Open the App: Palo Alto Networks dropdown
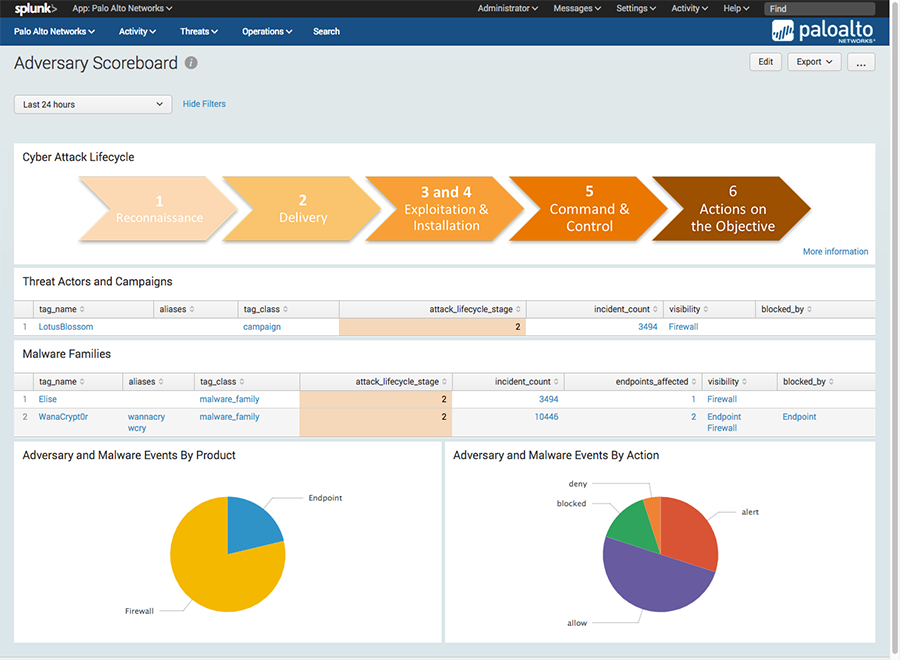900x660 pixels. point(122,9)
